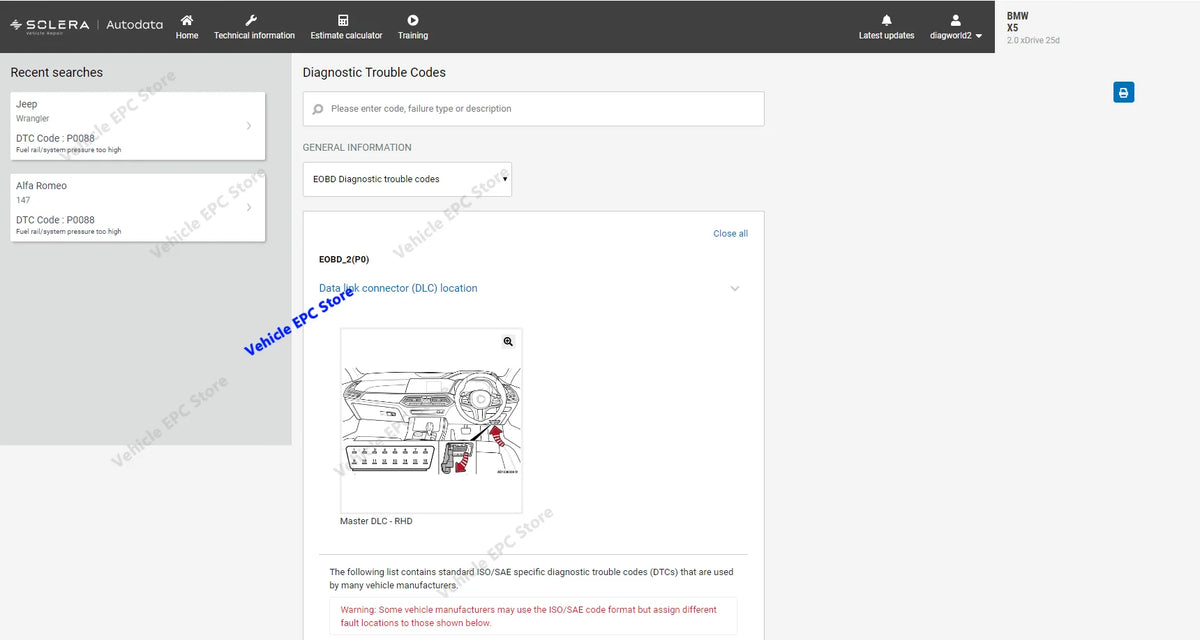Viewport: 1200px width, 640px height.
Task: Click 2.0 xDrive 25d engine text
Action: (1033, 41)
